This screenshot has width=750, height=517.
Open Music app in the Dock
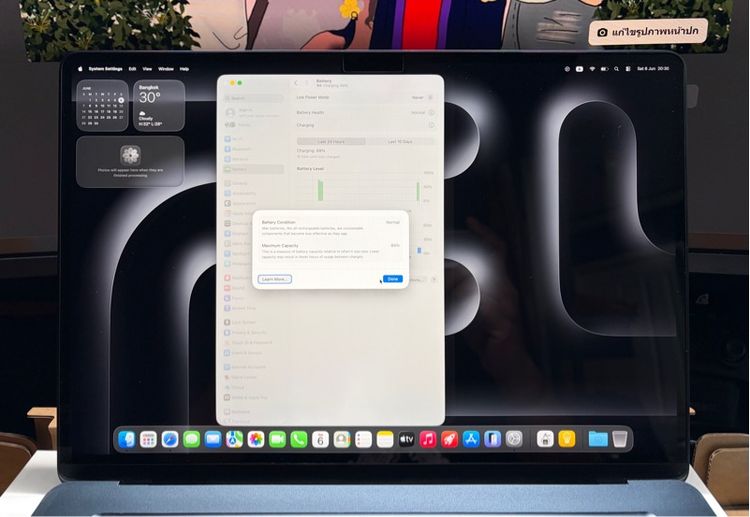click(x=428, y=439)
